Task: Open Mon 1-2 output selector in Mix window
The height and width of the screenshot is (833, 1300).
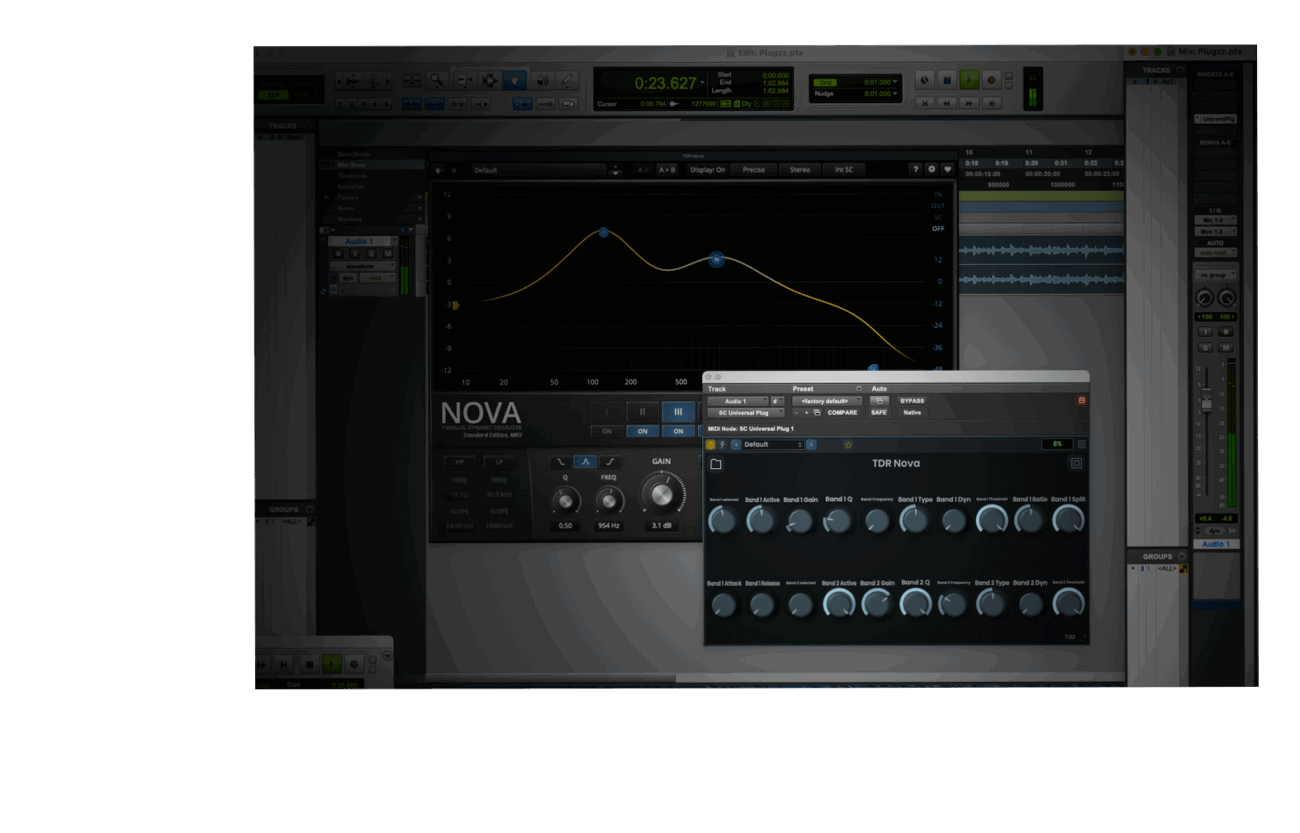Action: [1216, 231]
